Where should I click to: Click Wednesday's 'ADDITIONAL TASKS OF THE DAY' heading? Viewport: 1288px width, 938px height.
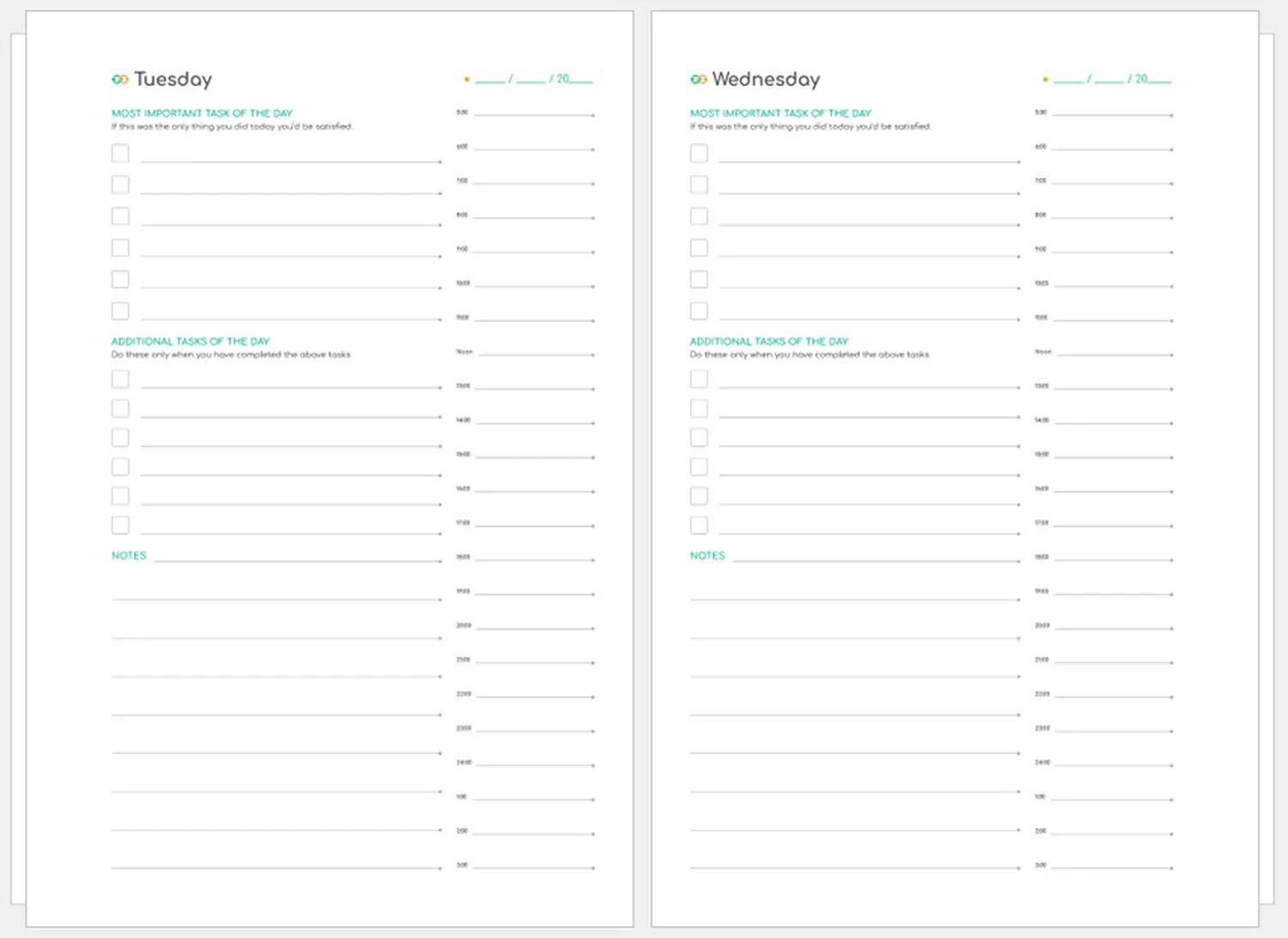769,341
